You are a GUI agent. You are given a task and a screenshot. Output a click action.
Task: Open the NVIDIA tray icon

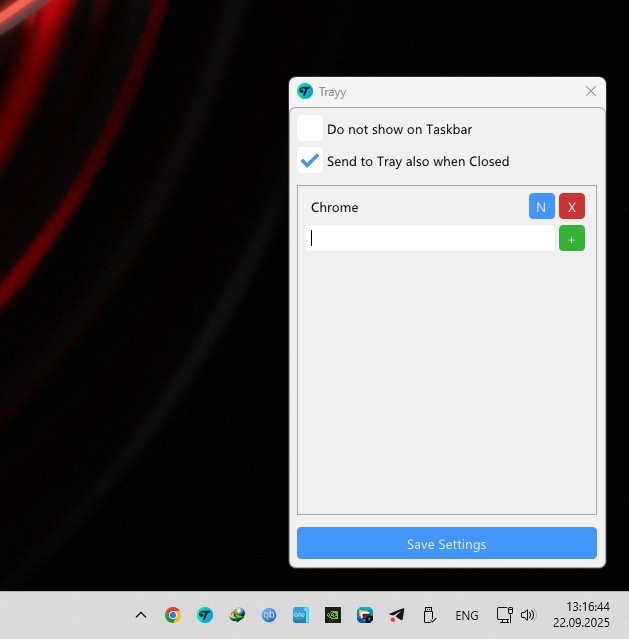pyautogui.click(x=333, y=615)
